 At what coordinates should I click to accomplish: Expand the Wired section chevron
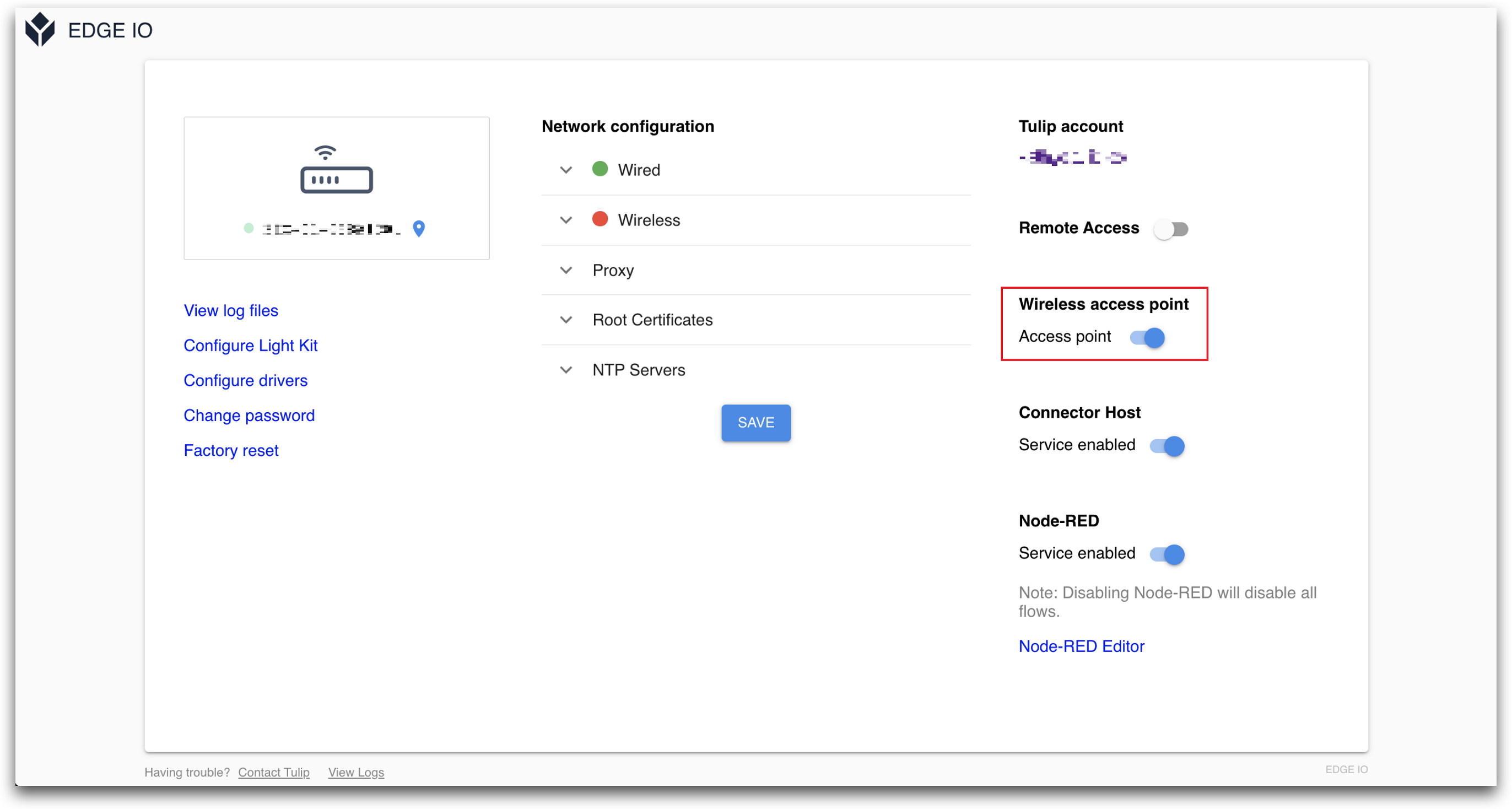tap(566, 170)
